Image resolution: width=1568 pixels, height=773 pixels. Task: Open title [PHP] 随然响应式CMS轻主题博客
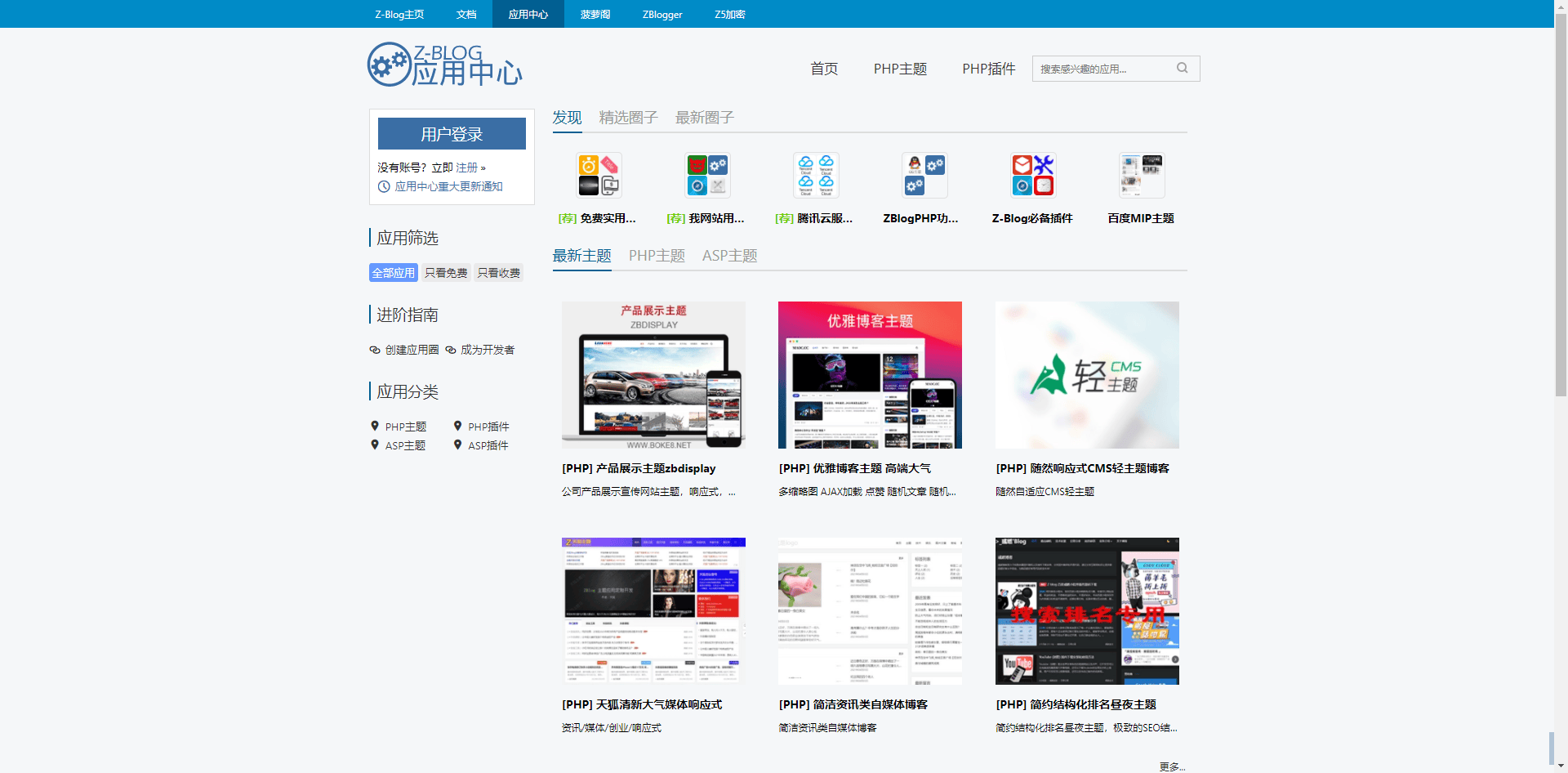coord(1083,468)
